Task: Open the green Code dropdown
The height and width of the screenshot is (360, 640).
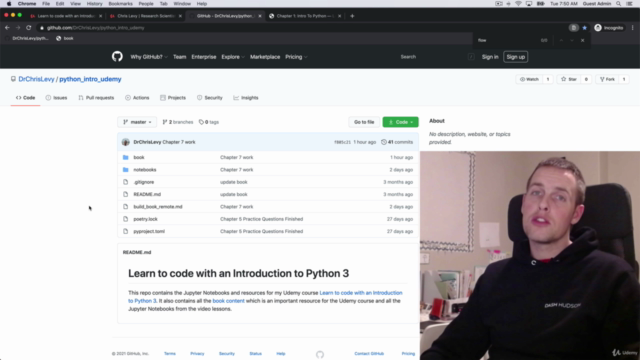Action: click(400, 122)
